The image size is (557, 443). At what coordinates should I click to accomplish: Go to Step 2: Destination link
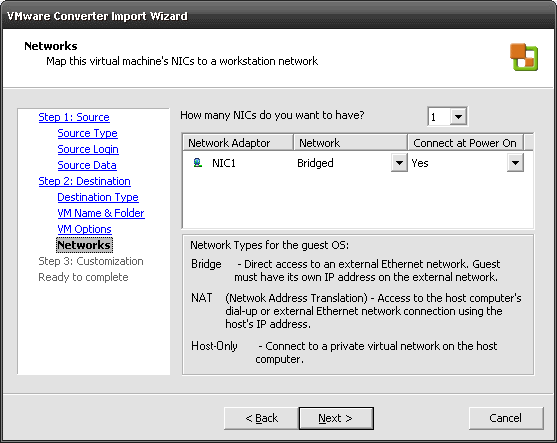pos(85,181)
